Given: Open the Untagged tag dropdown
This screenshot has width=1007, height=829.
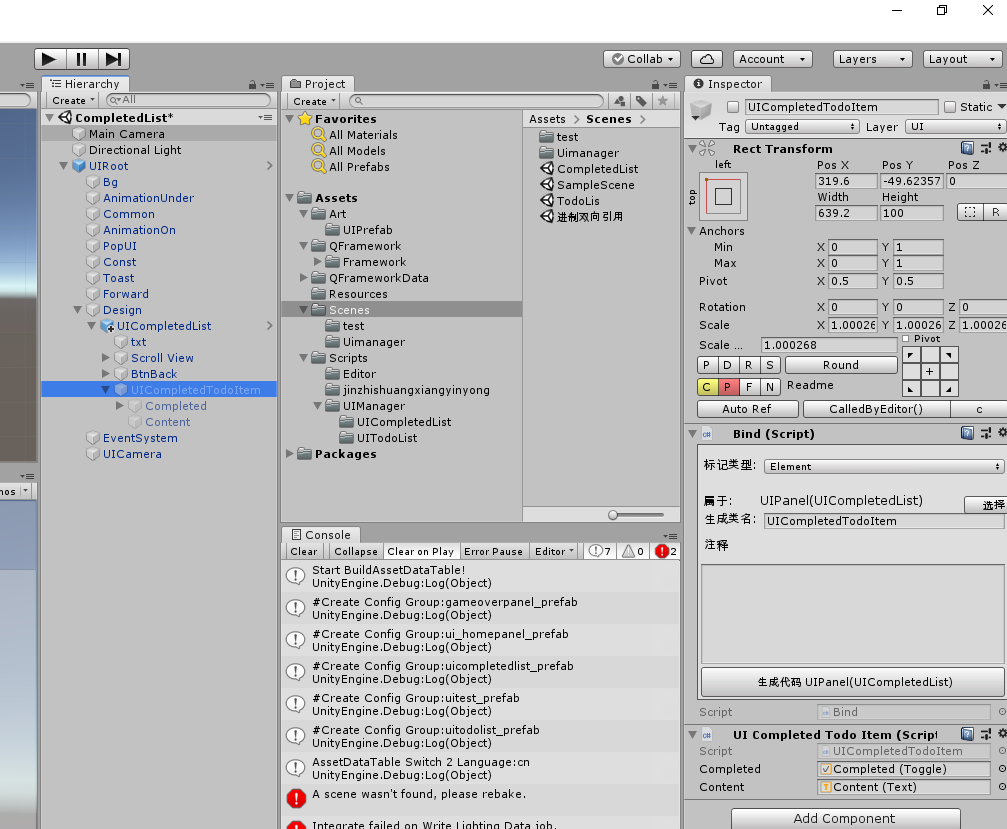Looking at the screenshot, I should (801, 126).
